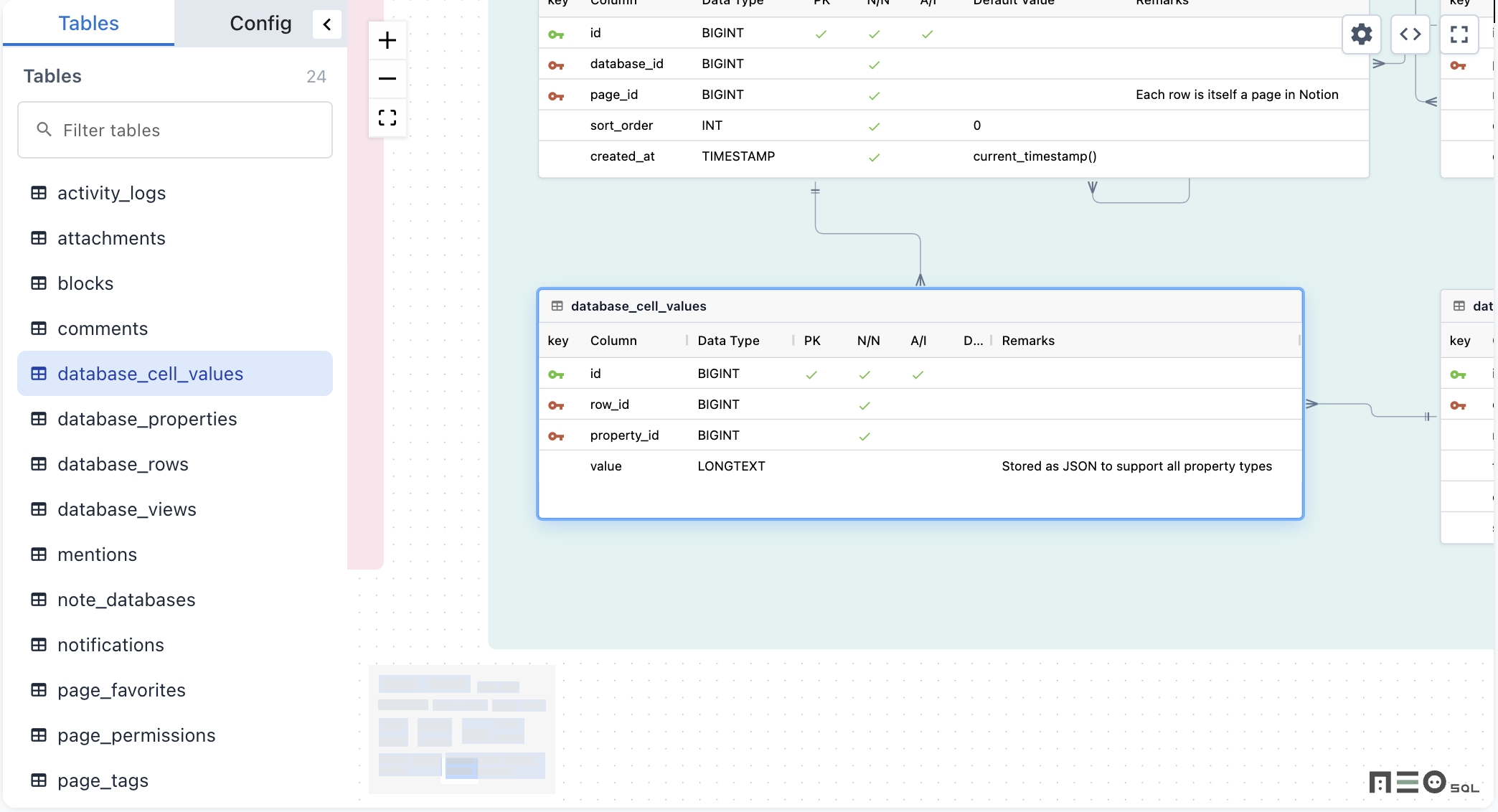1498x812 pixels.
Task: Switch to the Tables tab
Action: click(x=88, y=23)
